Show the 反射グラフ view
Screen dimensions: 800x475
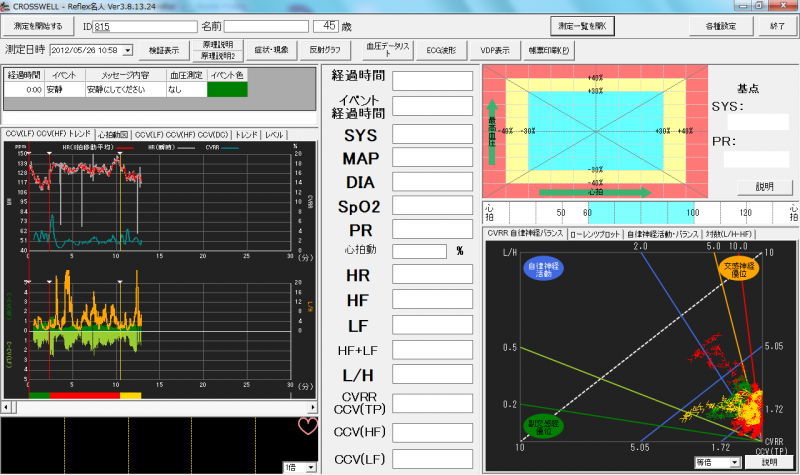pos(325,49)
